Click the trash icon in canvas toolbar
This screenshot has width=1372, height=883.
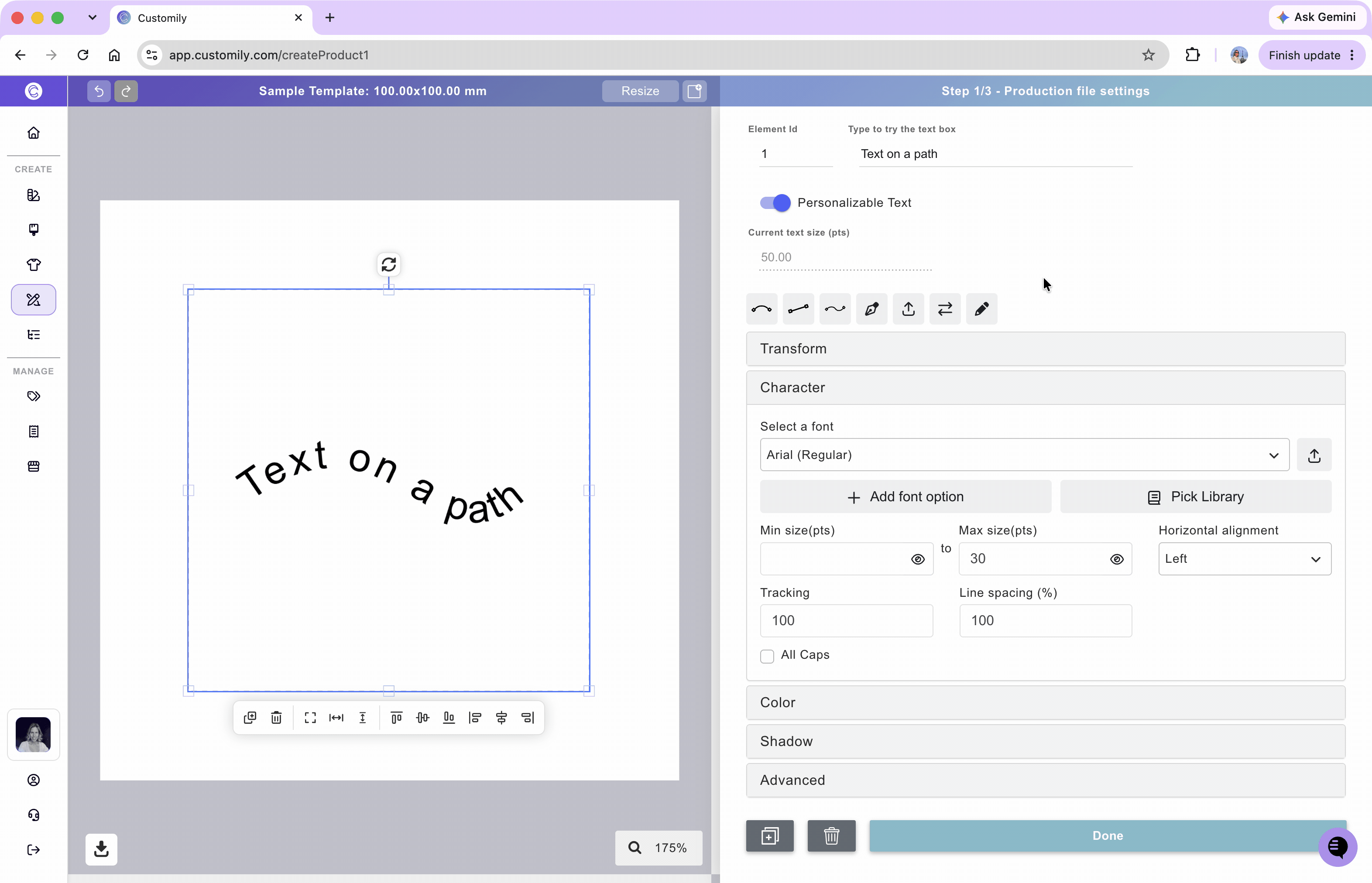[277, 717]
